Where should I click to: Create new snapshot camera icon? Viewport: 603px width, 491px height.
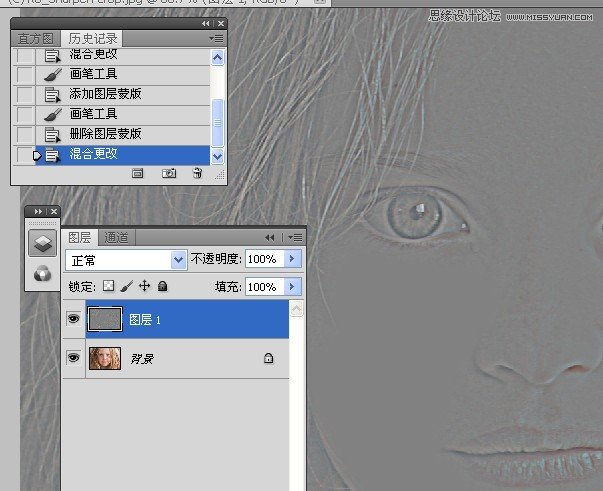(x=169, y=173)
